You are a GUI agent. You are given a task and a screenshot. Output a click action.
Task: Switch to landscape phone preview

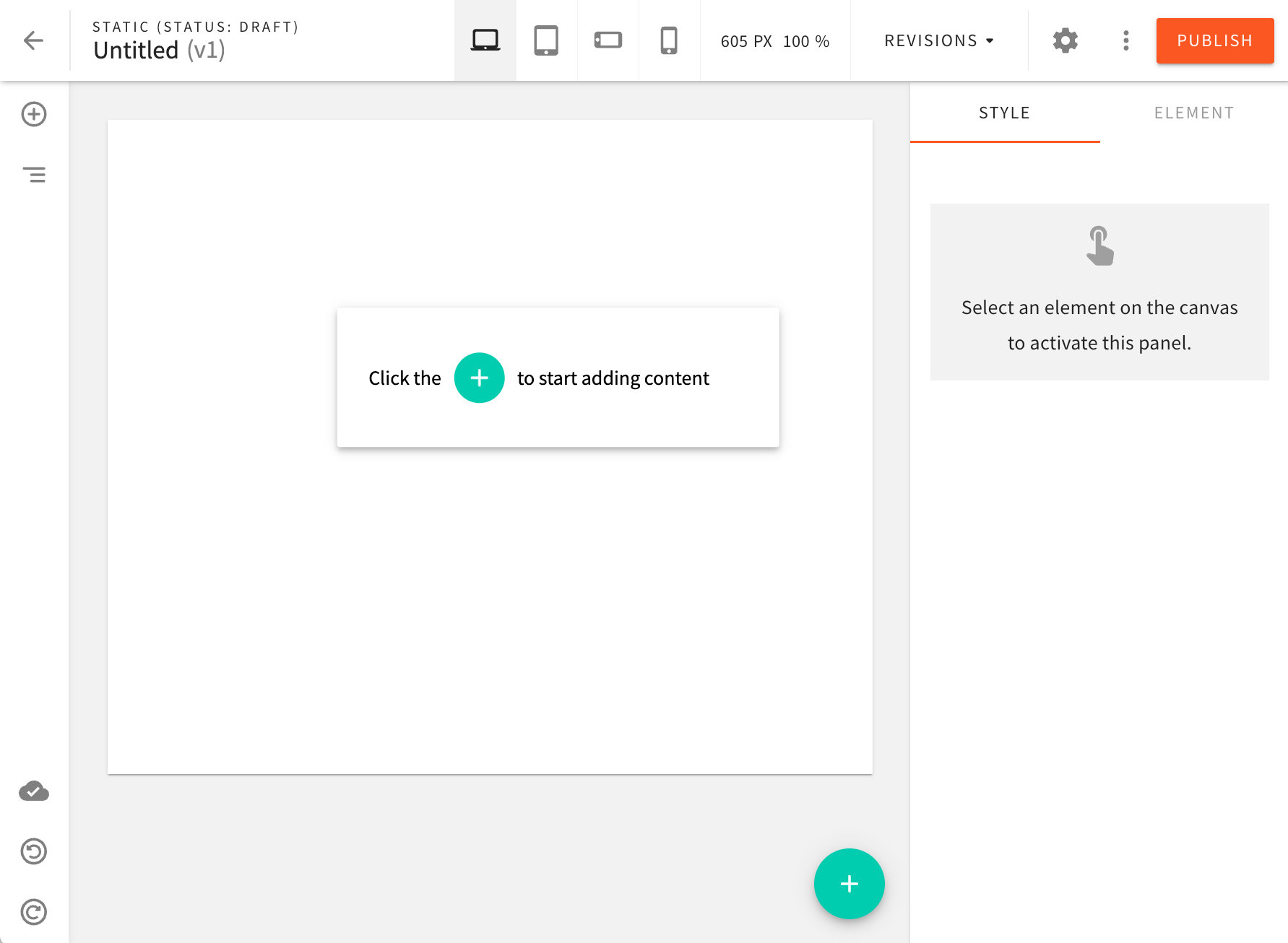[x=608, y=40]
